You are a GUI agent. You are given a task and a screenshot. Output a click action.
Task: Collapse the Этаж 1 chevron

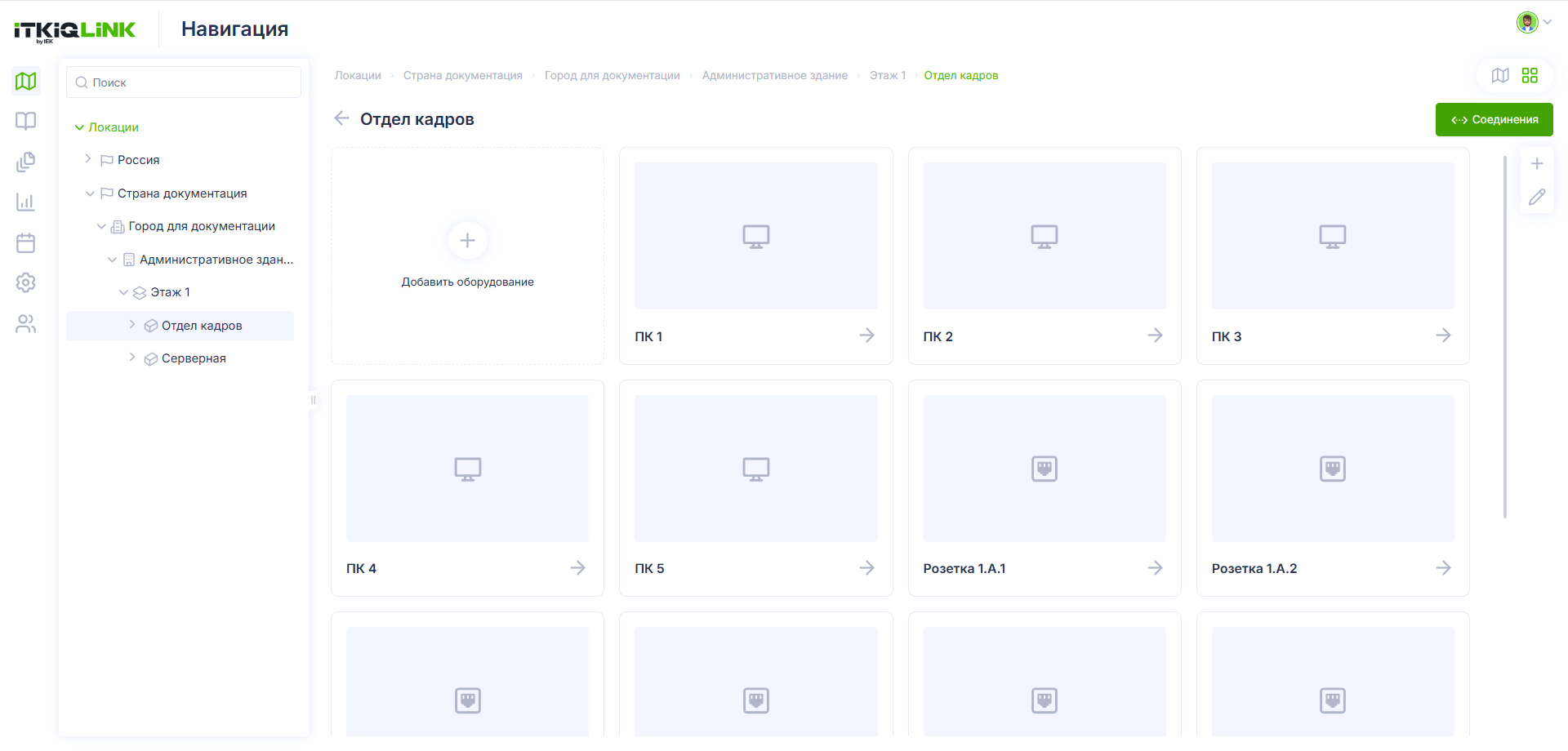pyautogui.click(x=123, y=292)
